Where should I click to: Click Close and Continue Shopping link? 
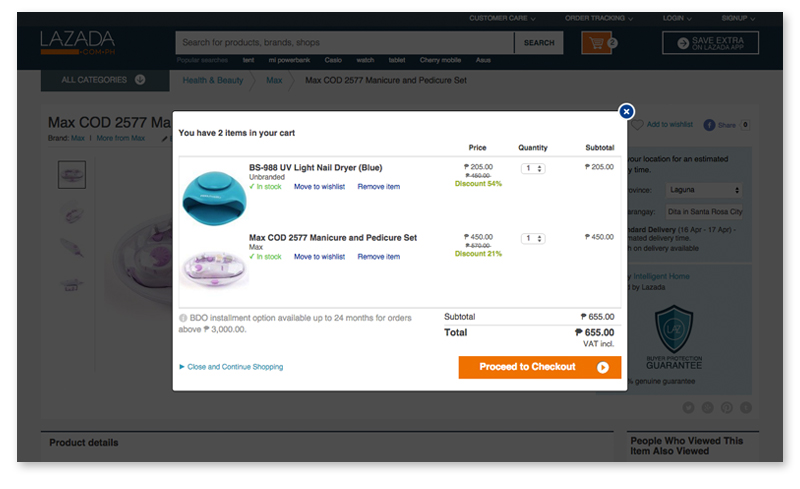[235, 367]
